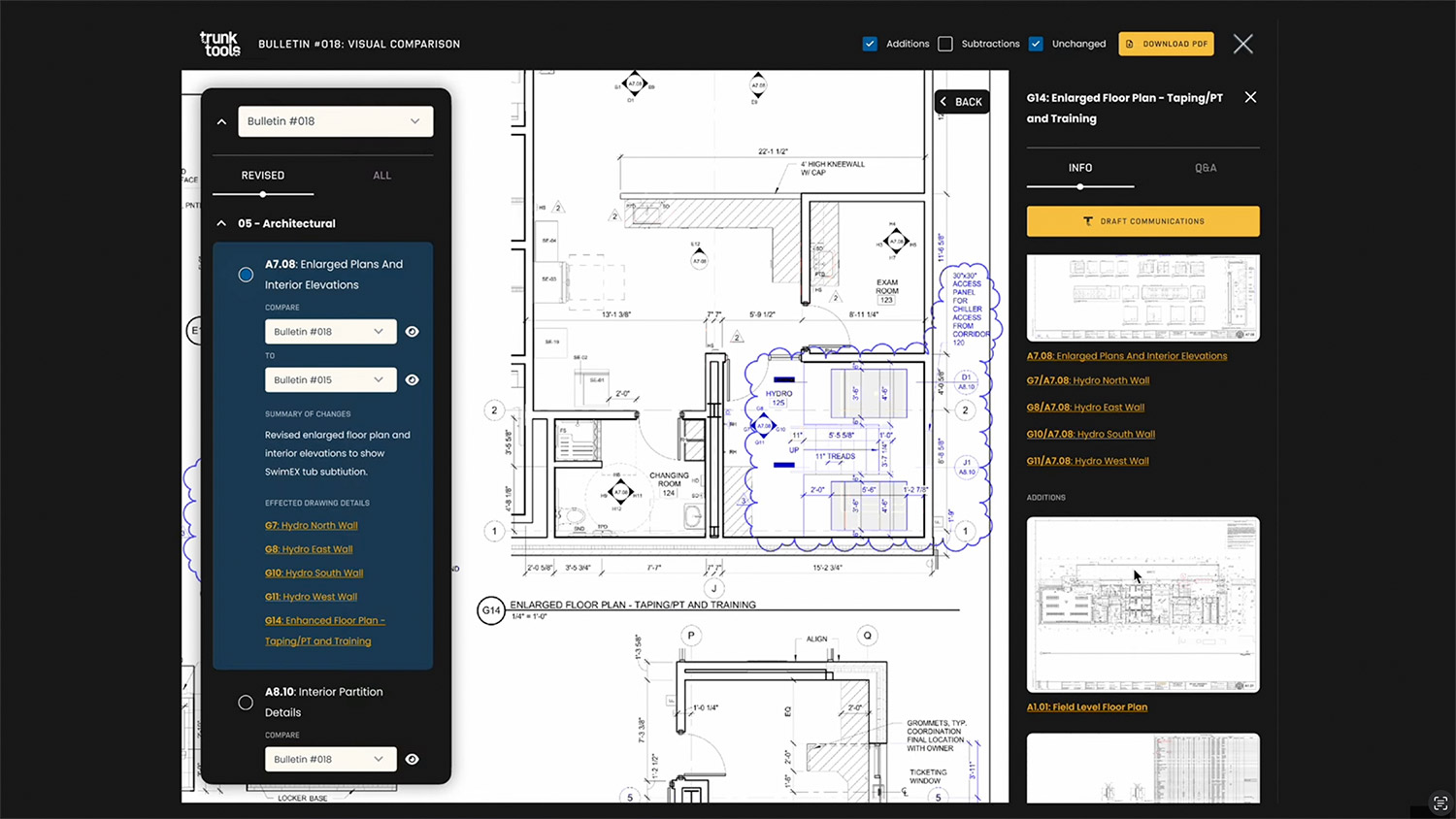Open the Bulletin #018 main dropdown
Image resolution: width=1456 pixels, height=819 pixels.
[335, 121]
